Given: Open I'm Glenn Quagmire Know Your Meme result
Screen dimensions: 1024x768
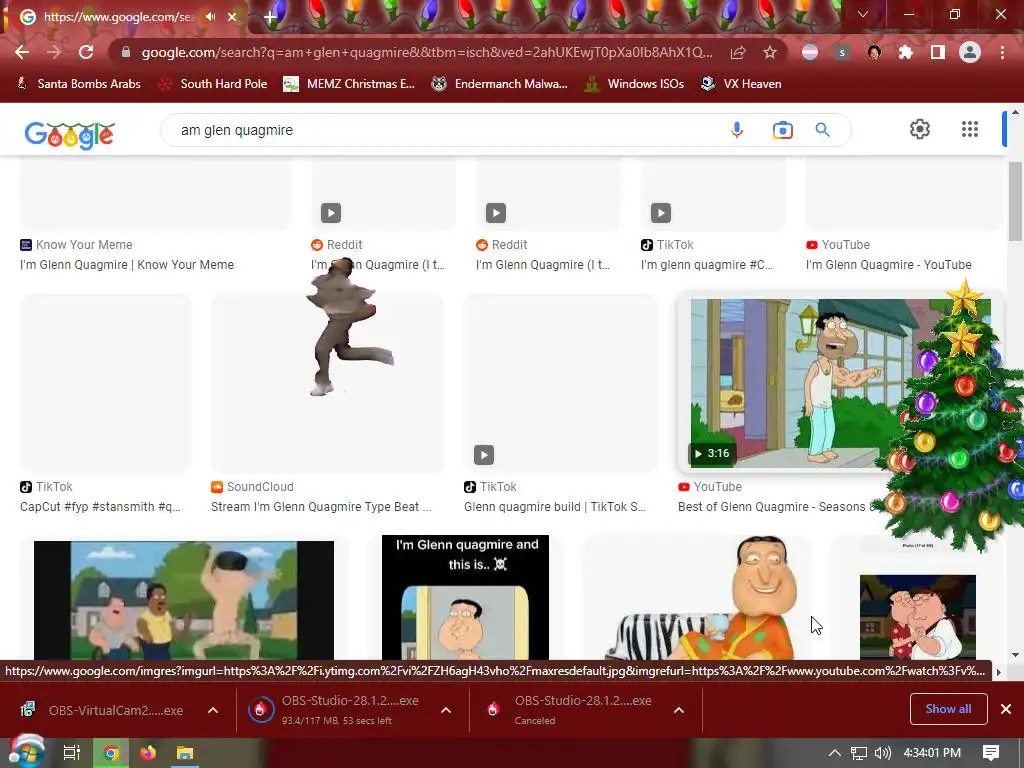Looking at the screenshot, I should tap(127, 264).
